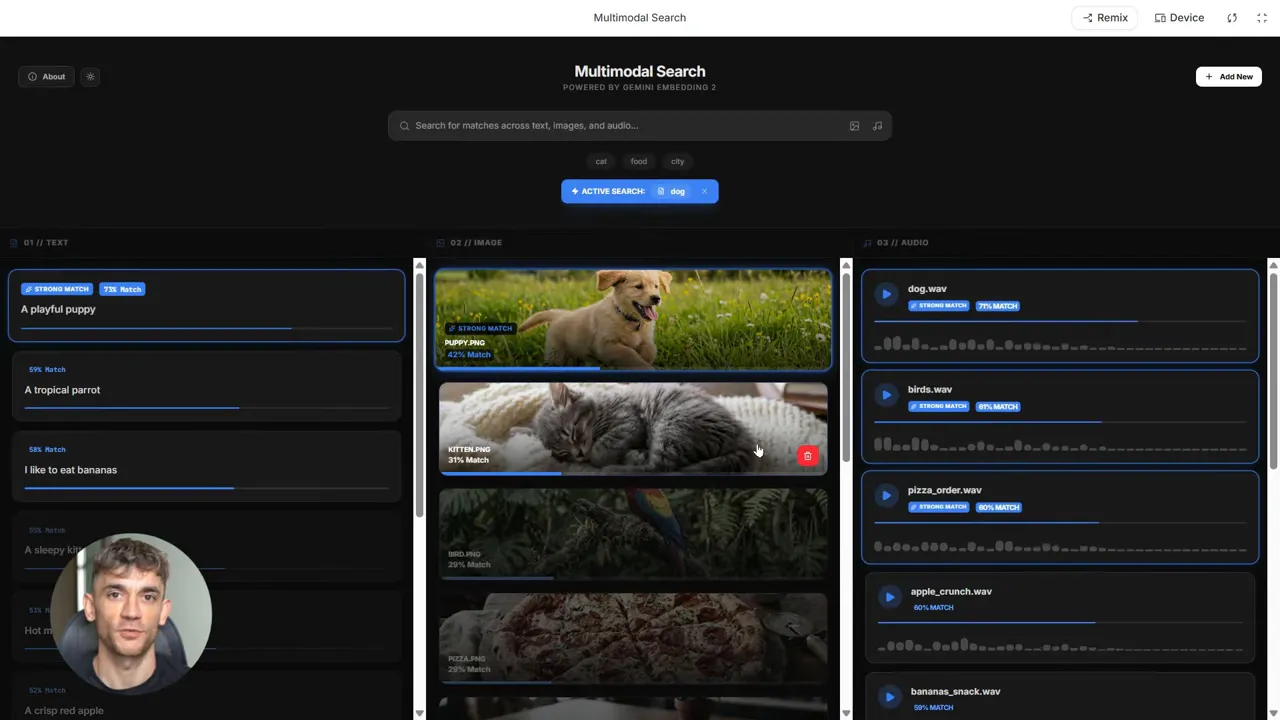Image resolution: width=1280 pixels, height=720 pixels.
Task: Select the food suggestion chip
Action: [x=638, y=161]
